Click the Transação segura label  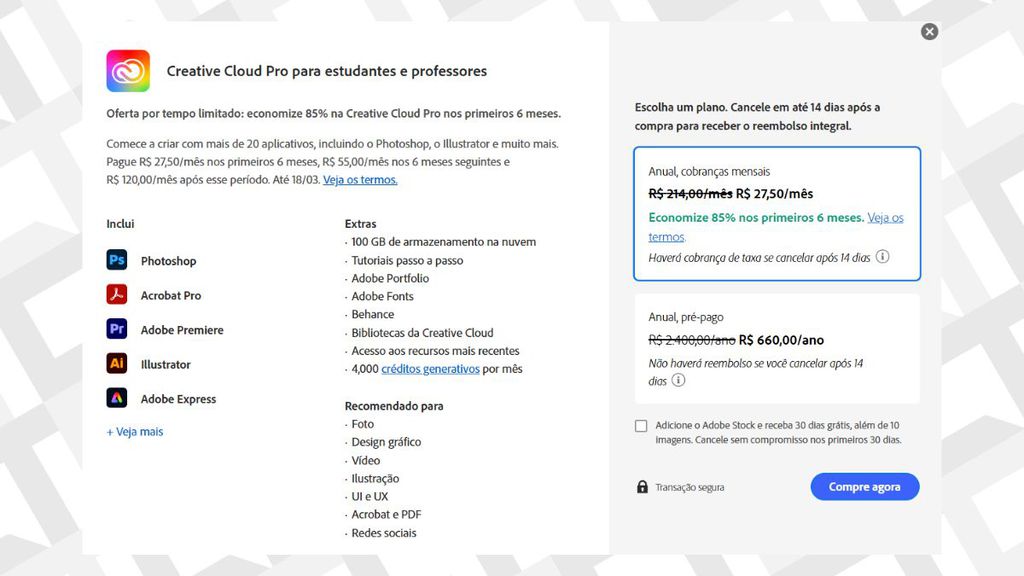click(688, 487)
